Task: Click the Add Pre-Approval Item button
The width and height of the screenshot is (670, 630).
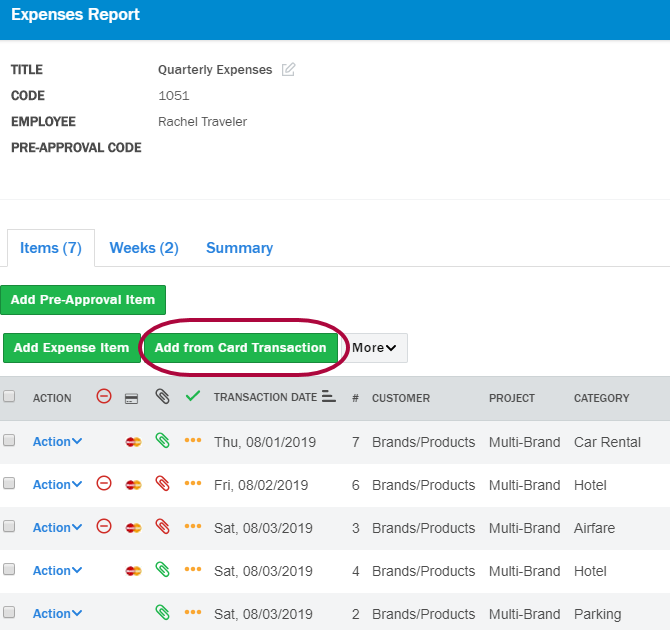Action: coord(83,300)
